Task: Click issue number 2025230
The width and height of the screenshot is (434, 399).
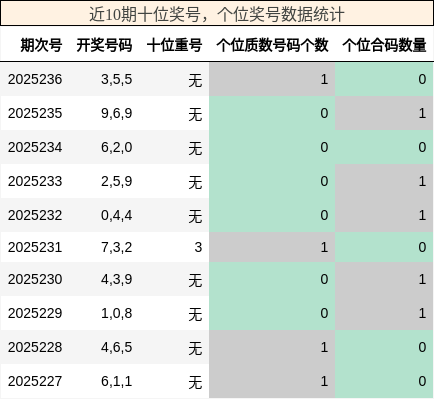Action: coord(35,279)
